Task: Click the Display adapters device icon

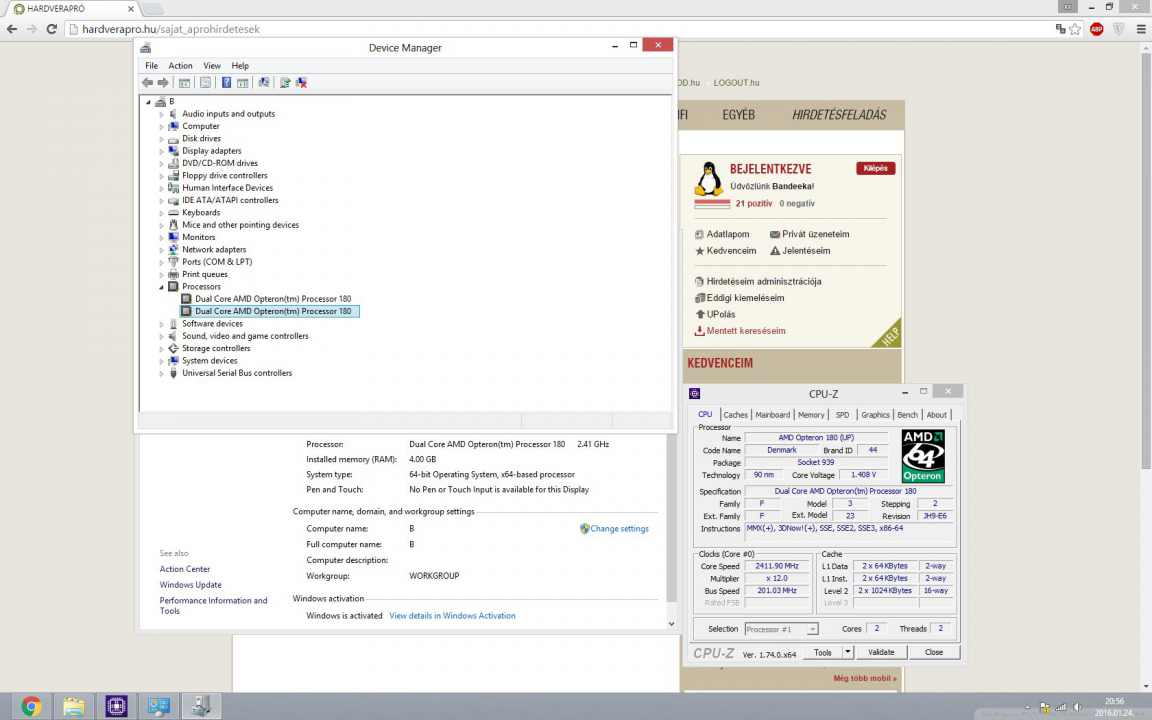Action: [173, 151]
